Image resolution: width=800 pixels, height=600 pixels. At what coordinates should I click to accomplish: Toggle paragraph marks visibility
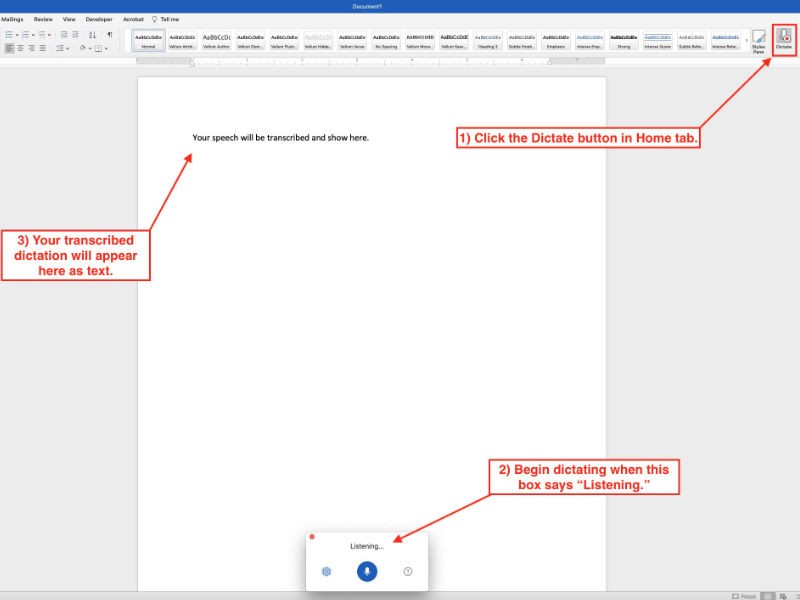point(110,34)
